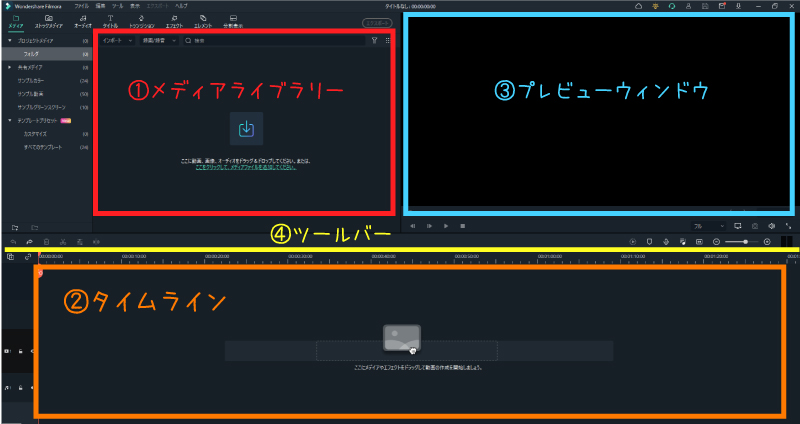Image resolution: width=800 pixels, height=424 pixels.
Task: Click the filter icon in the media library
Action: pos(374,41)
